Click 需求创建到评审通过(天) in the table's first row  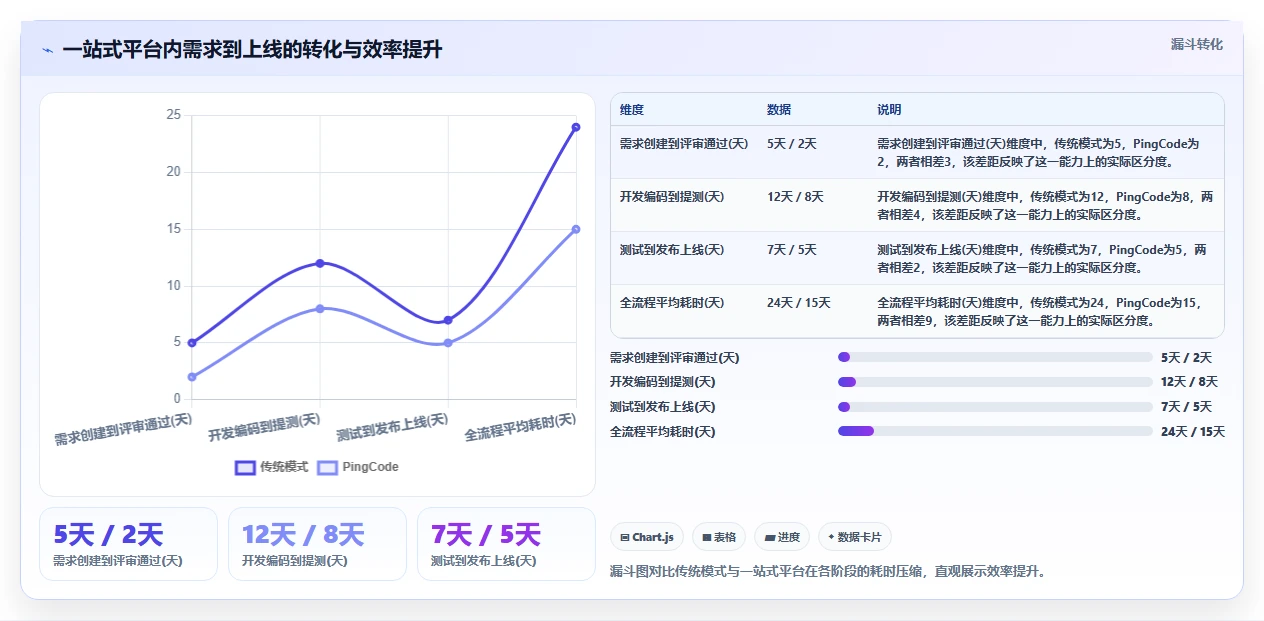coord(684,144)
